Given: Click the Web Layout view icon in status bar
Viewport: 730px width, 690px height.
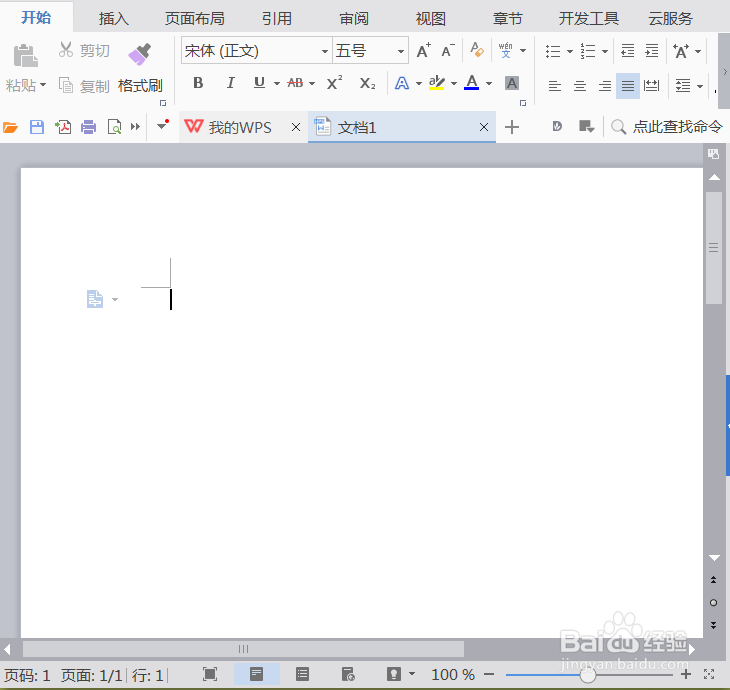Looking at the screenshot, I should pos(348,674).
